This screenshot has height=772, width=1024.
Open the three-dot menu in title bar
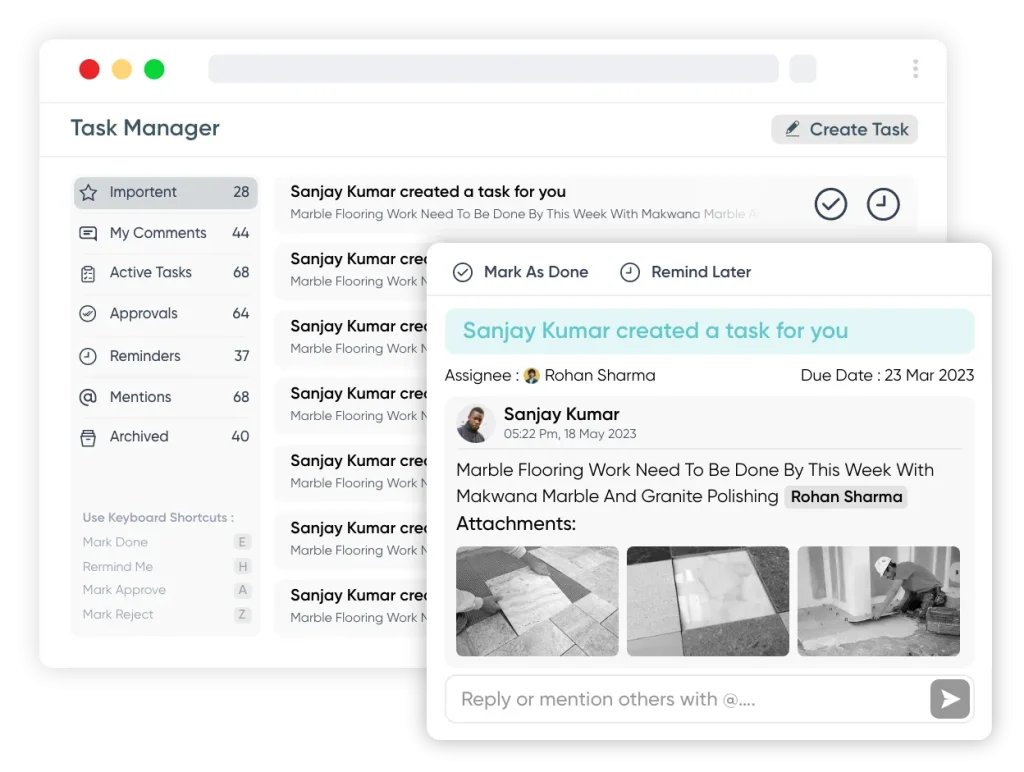pos(915,69)
